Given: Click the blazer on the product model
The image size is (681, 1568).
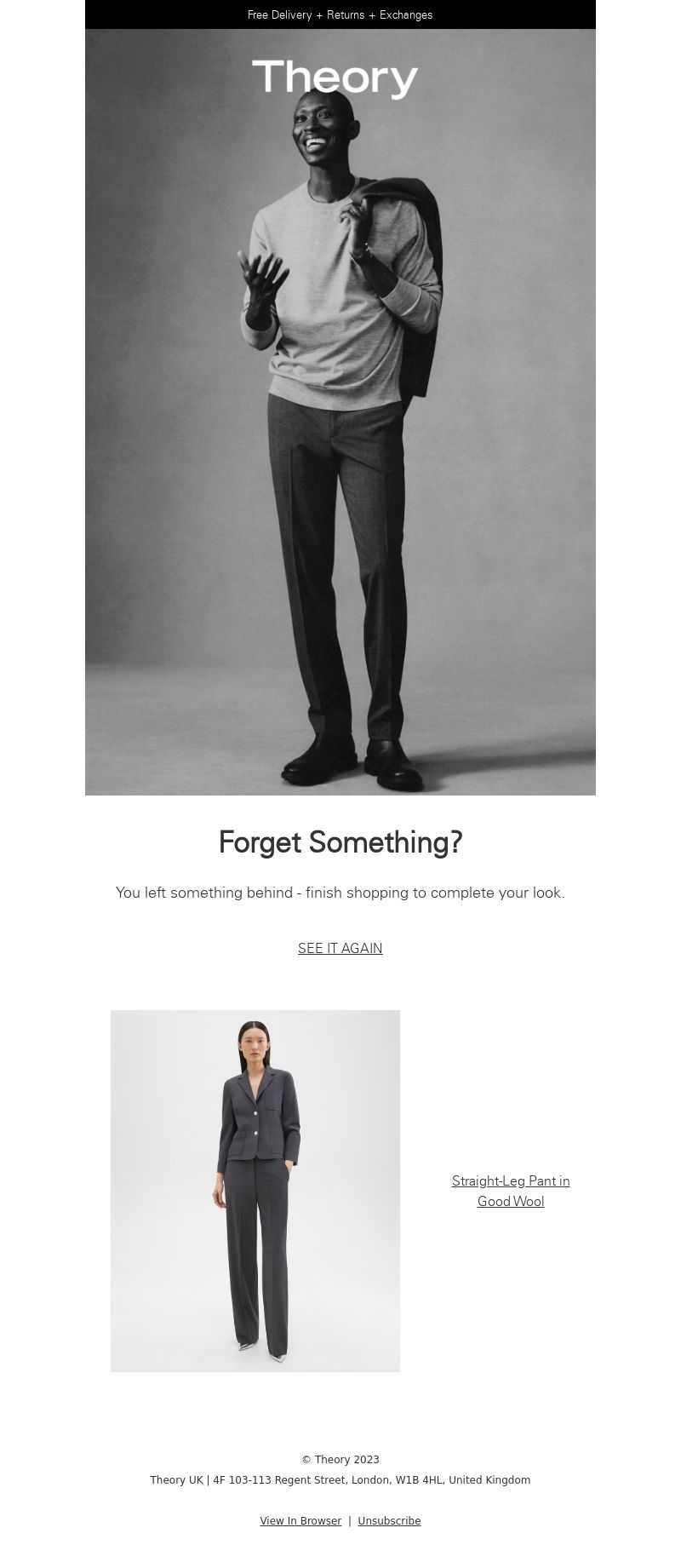Looking at the screenshot, I should click(259, 1117).
